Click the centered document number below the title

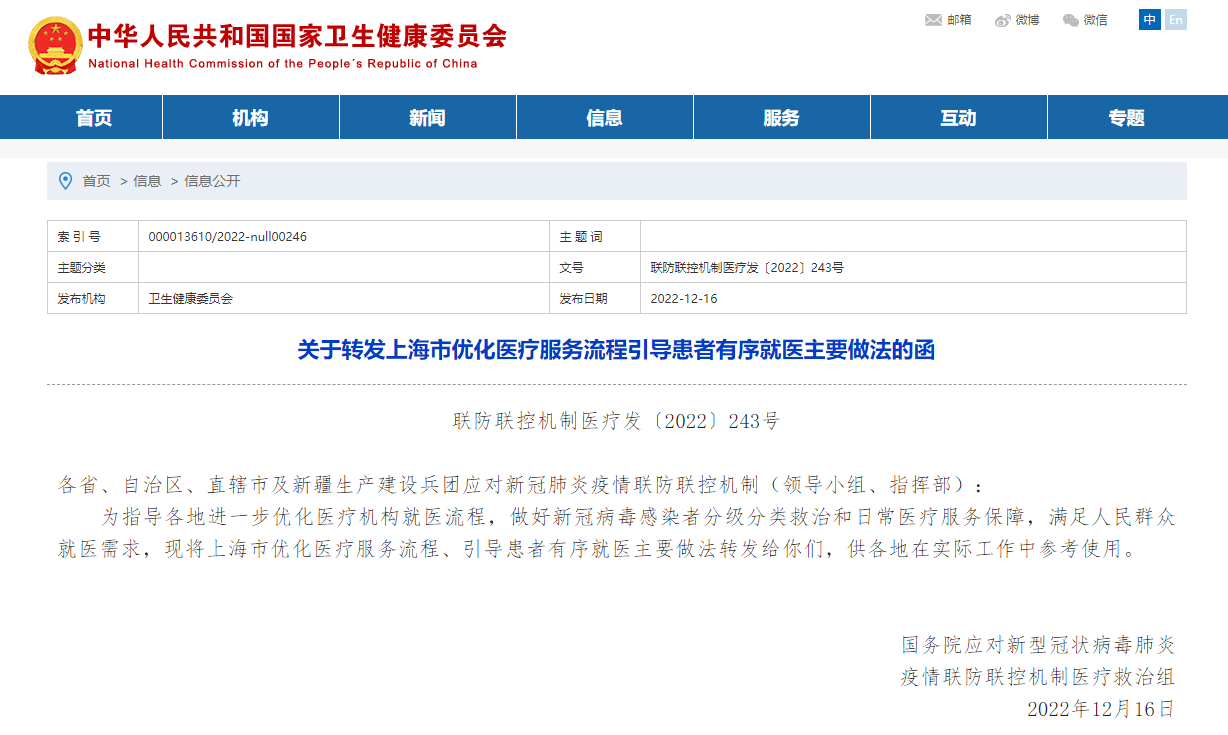click(616, 421)
